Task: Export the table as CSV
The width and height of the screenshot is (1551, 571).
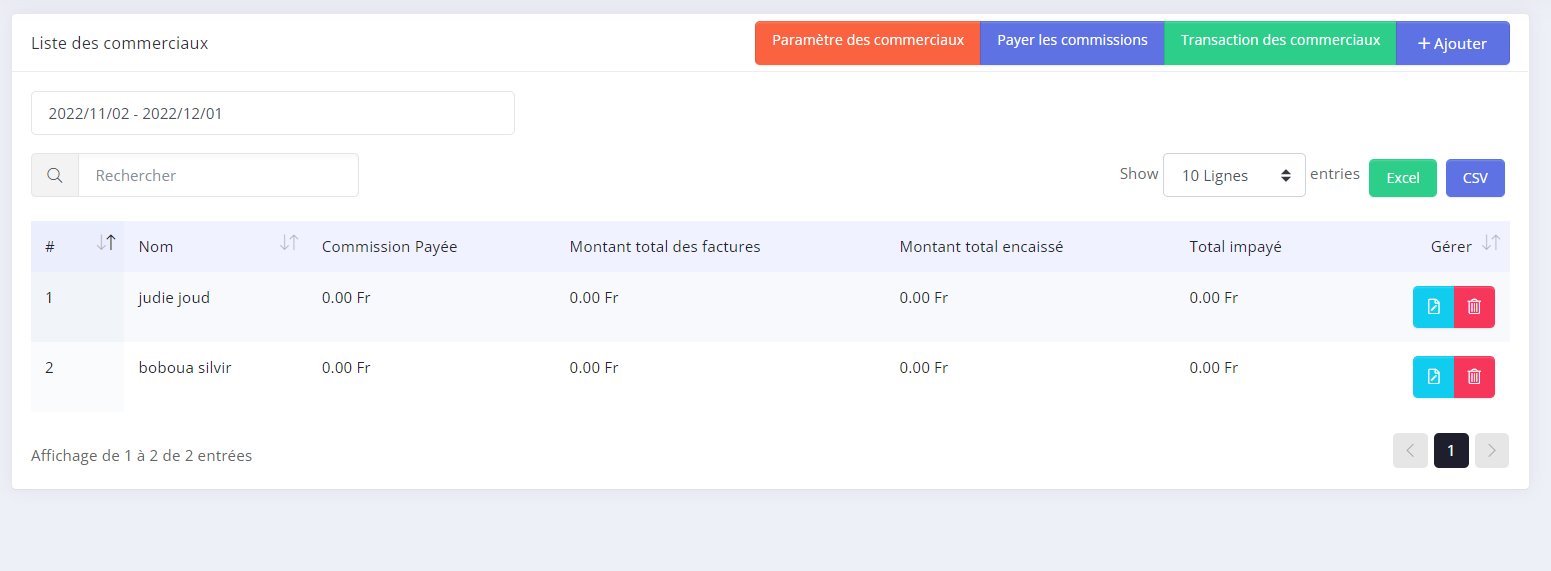Action: [1475, 178]
